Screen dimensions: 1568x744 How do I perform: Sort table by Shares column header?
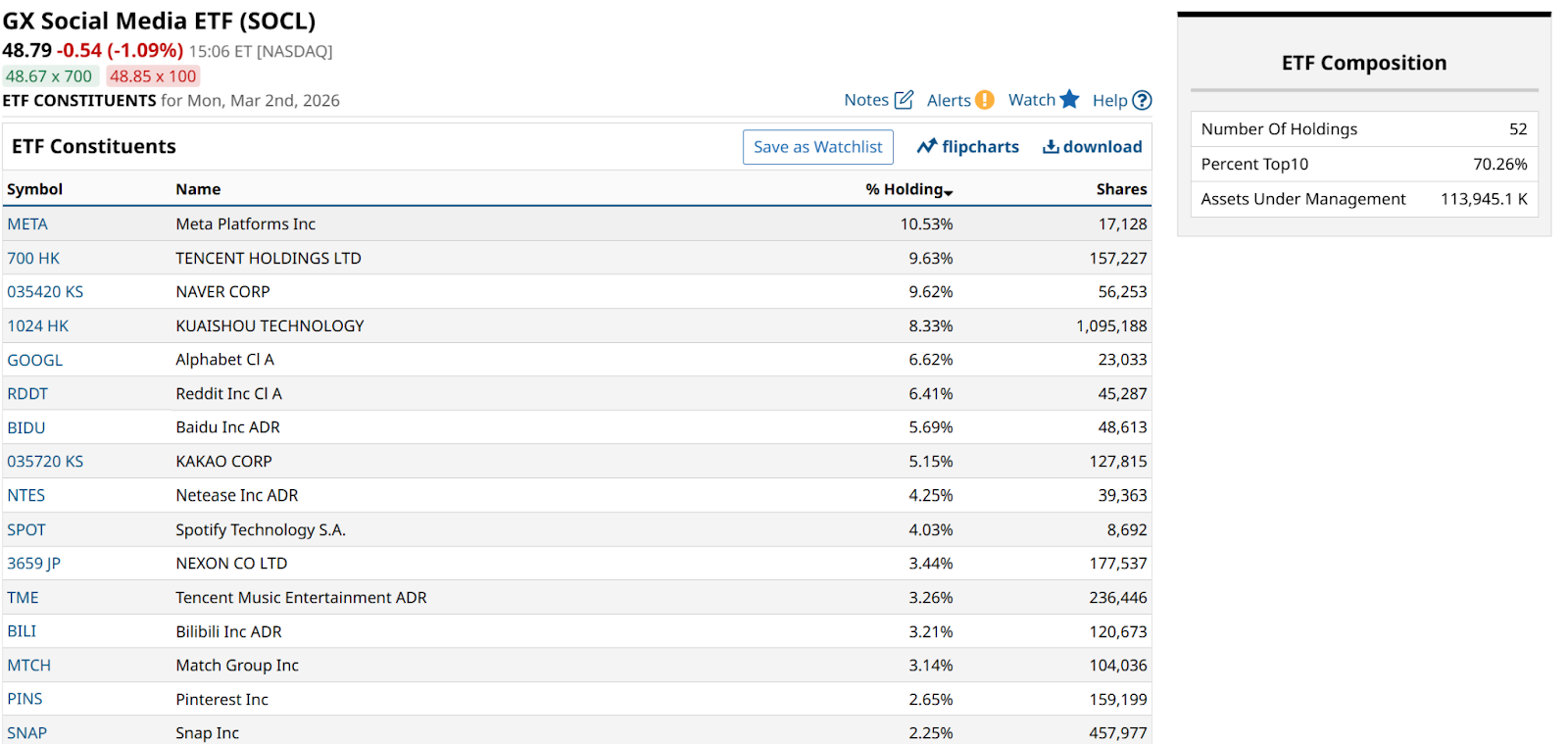pyautogui.click(x=1121, y=189)
